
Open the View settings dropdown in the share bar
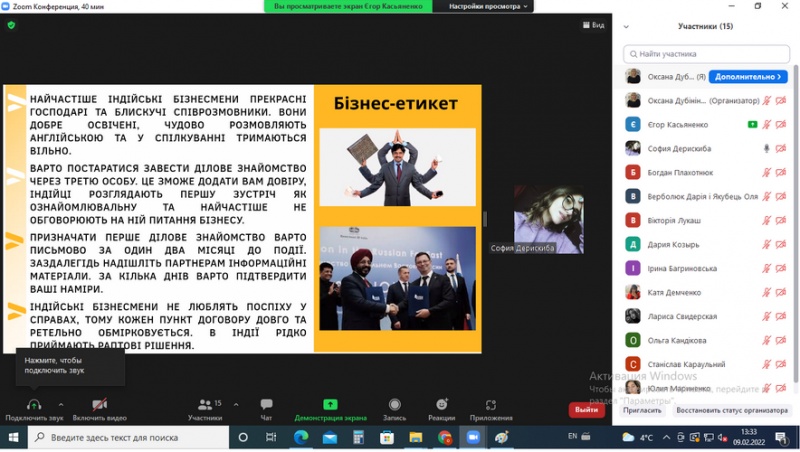488,6
